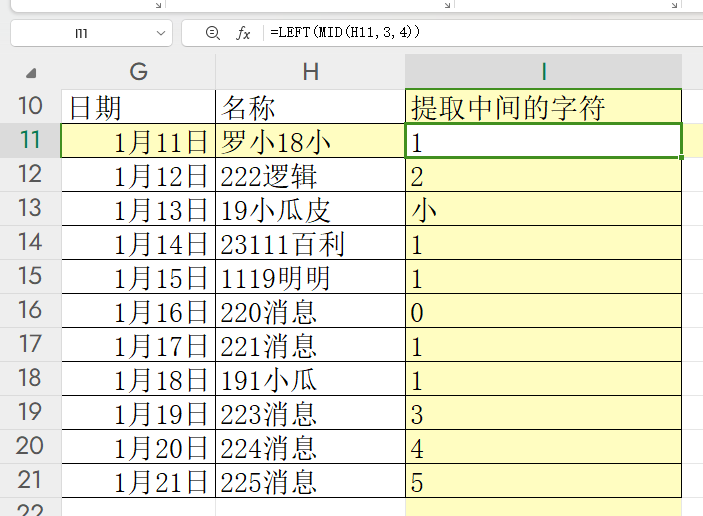Click cell 222逻辑
The width and height of the screenshot is (703, 516).
tap(310, 175)
